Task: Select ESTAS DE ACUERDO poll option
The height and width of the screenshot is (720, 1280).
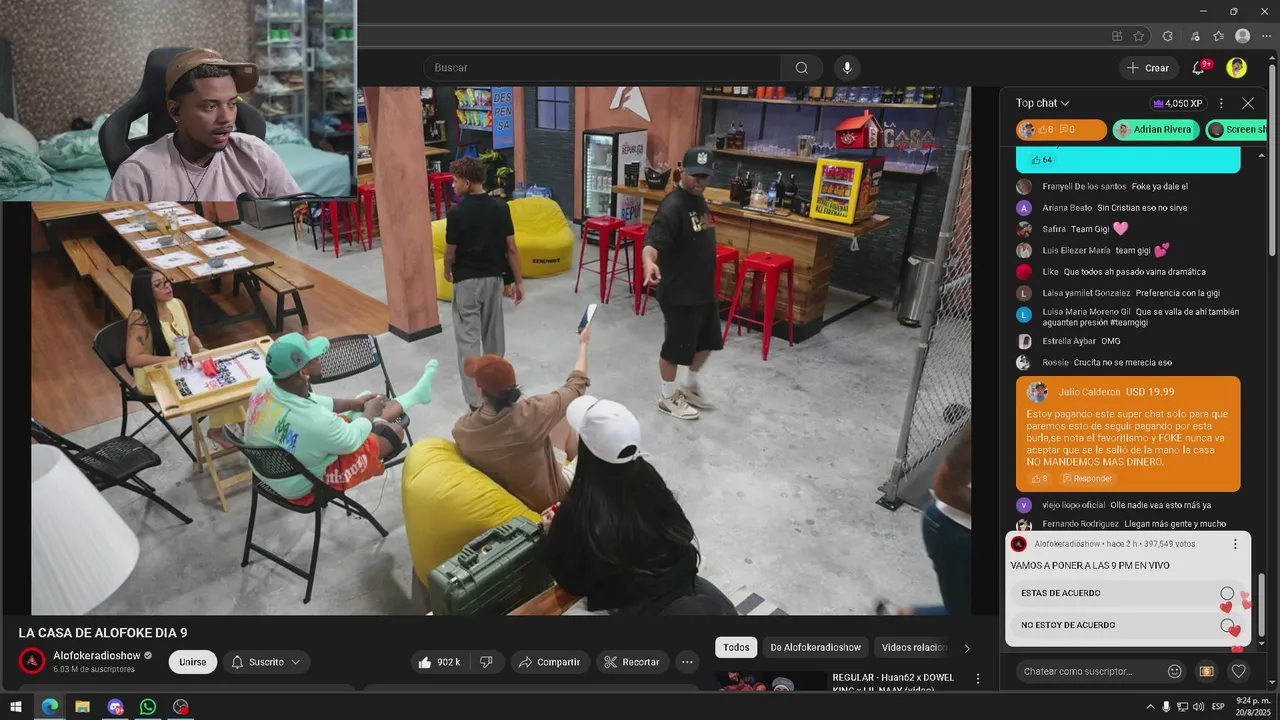Action: tap(1126, 593)
